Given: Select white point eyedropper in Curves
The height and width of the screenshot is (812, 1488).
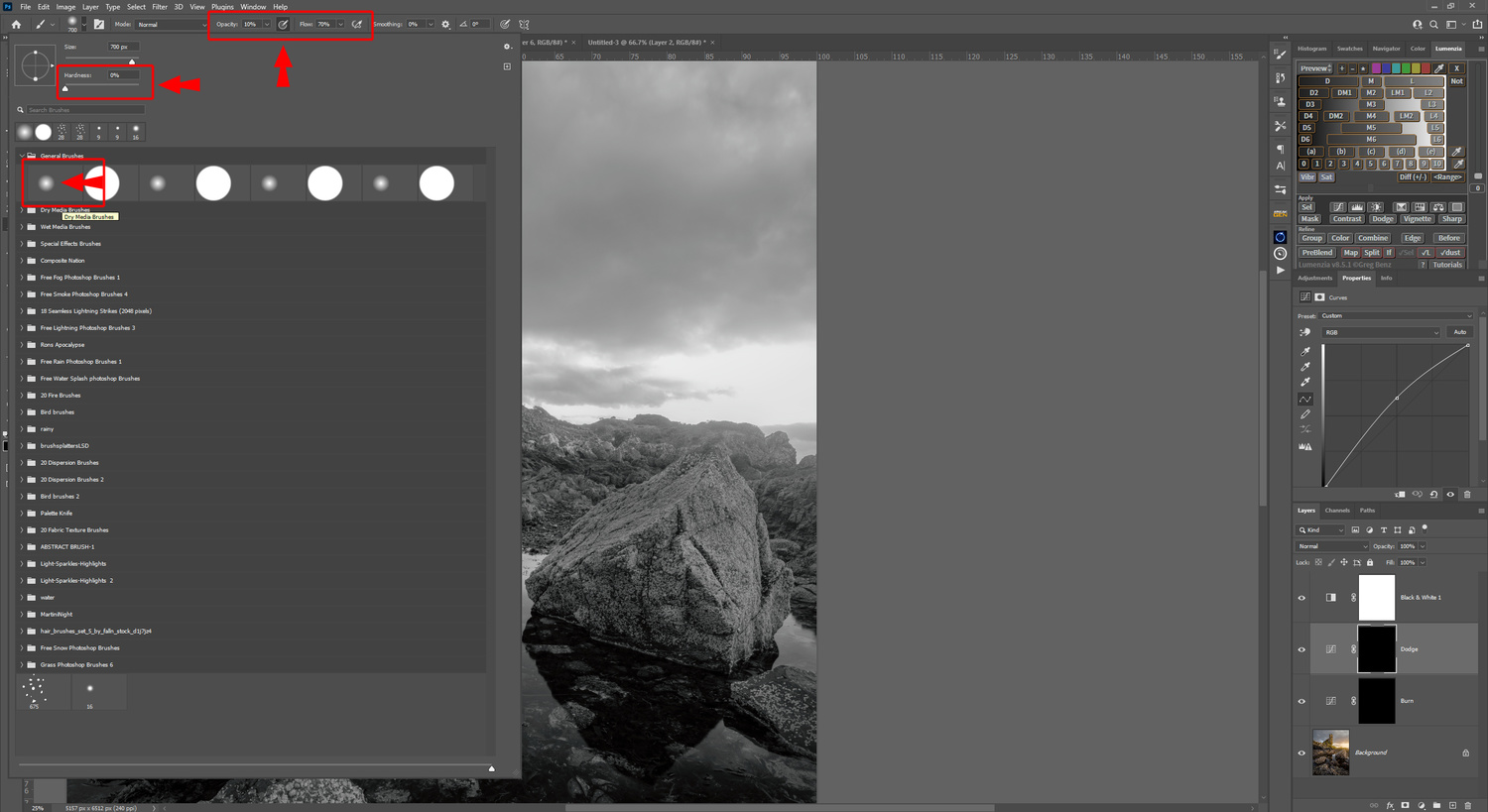Looking at the screenshot, I should (1305, 382).
